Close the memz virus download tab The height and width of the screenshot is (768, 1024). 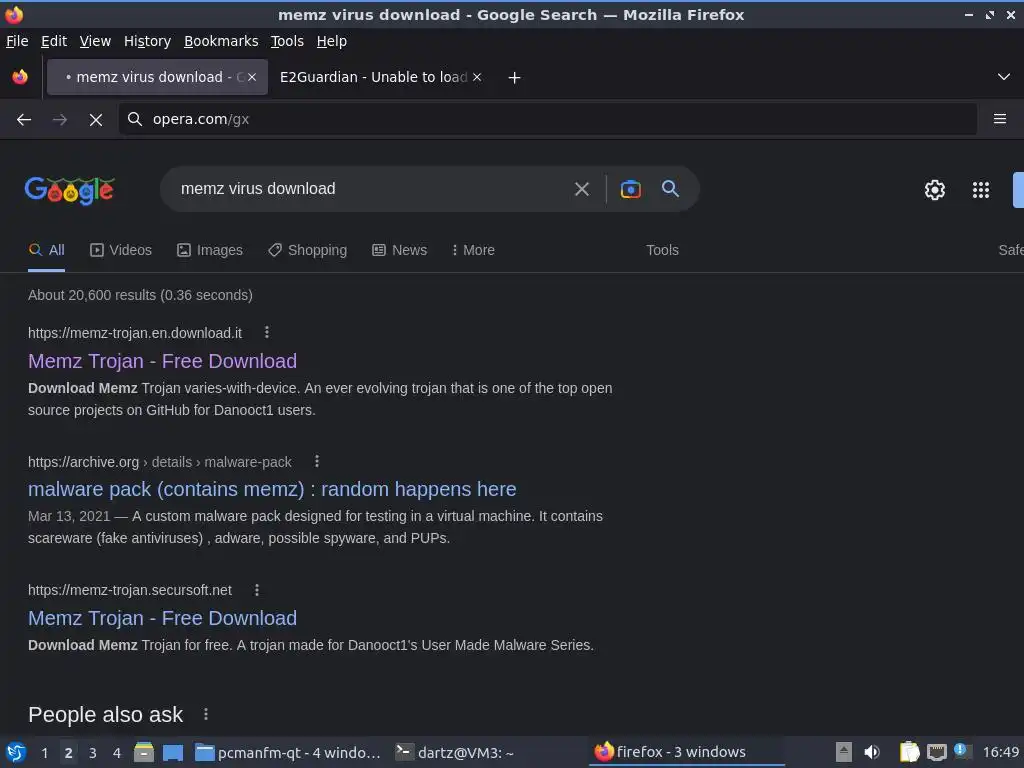point(252,77)
